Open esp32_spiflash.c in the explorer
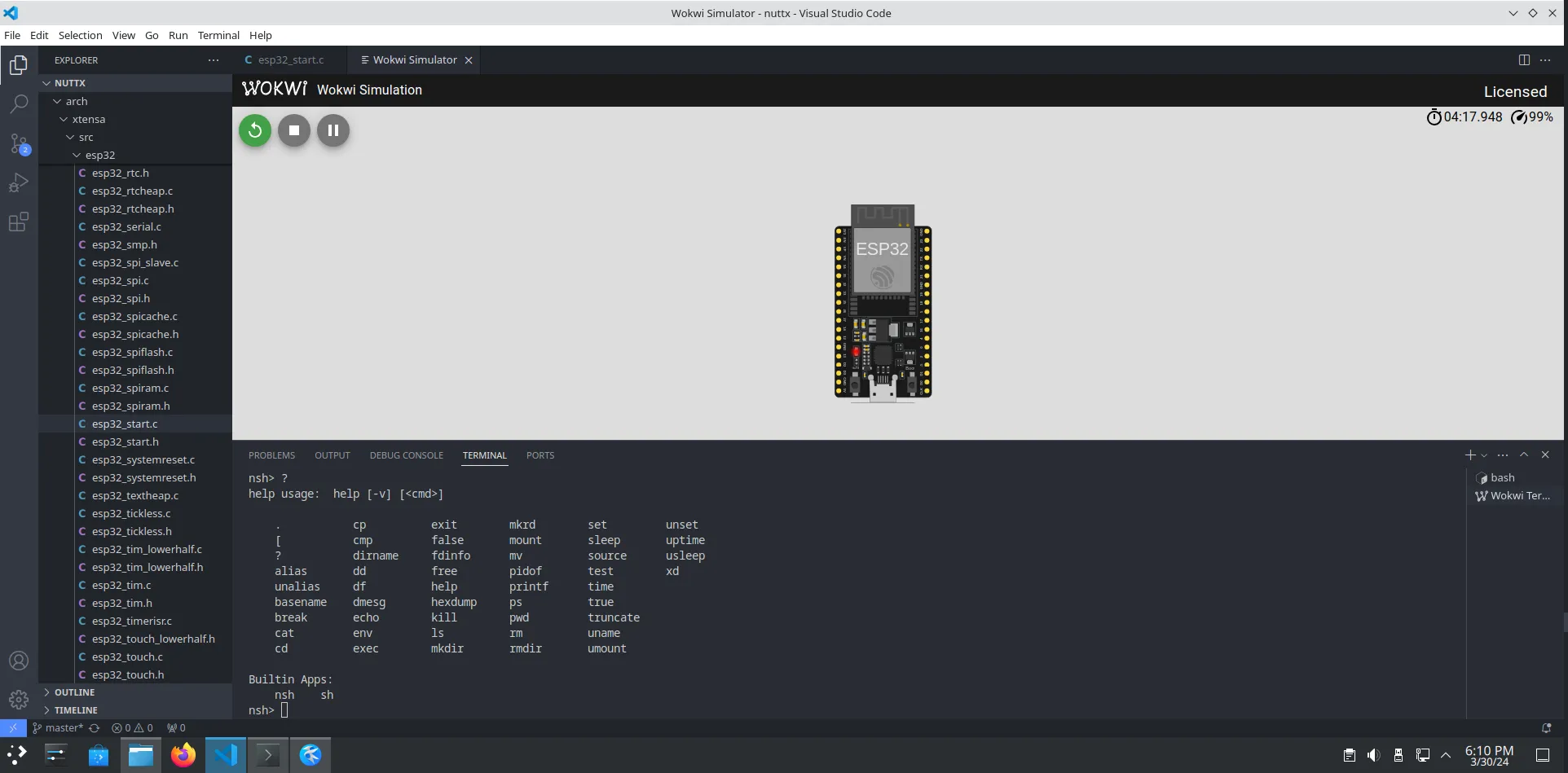The height and width of the screenshot is (773, 1568). (132, 352)
